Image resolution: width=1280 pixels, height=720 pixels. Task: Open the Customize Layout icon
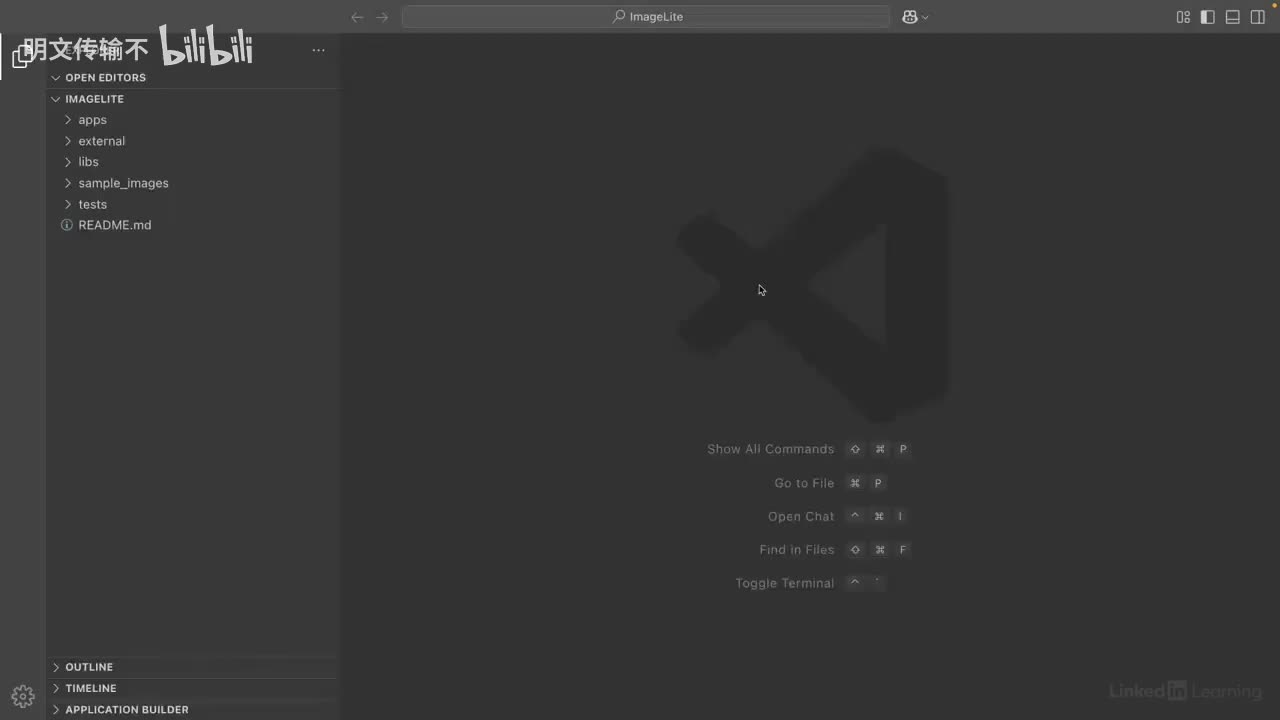click(x=1183, y=17)
